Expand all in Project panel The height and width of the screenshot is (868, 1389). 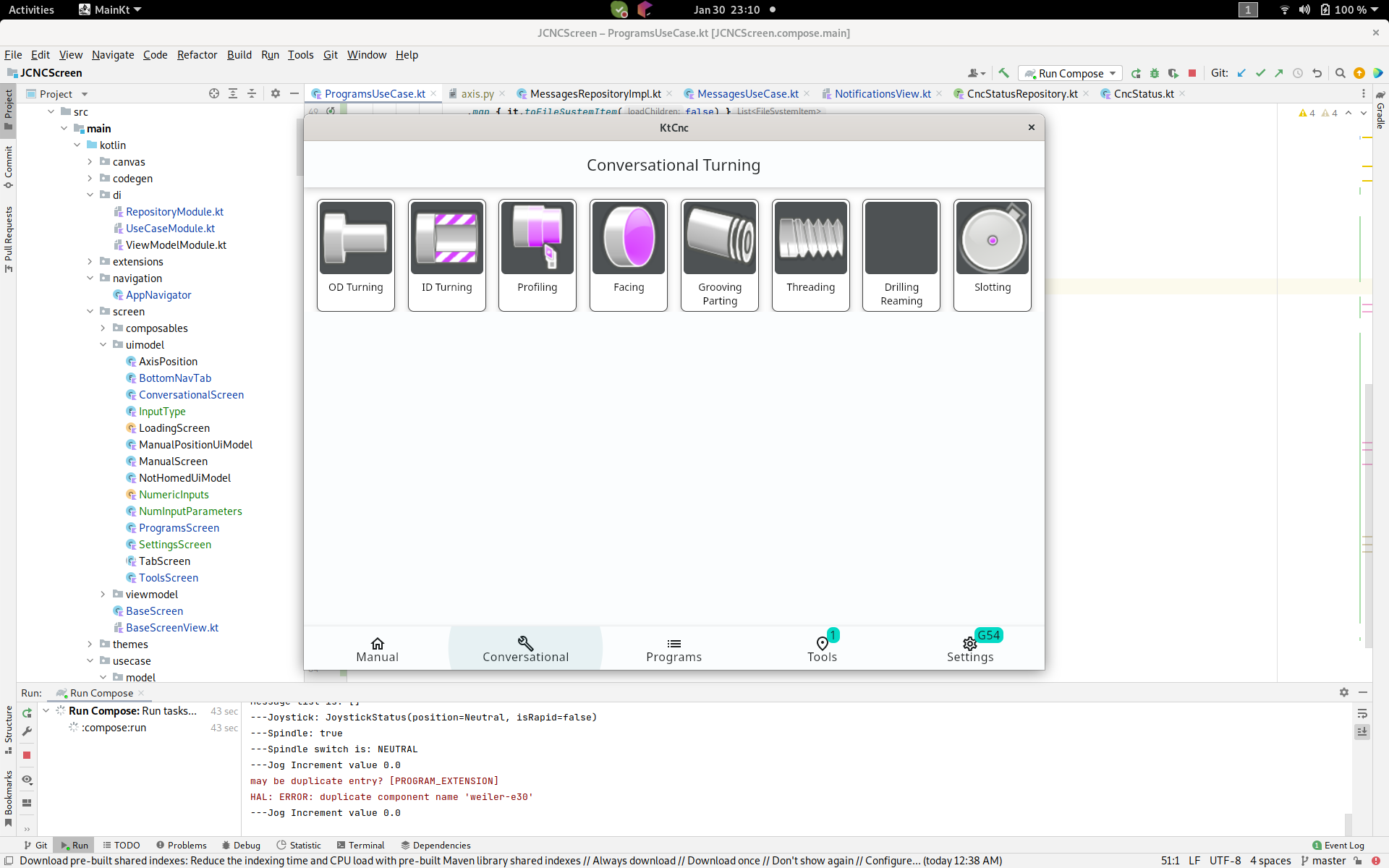[233, 94]
